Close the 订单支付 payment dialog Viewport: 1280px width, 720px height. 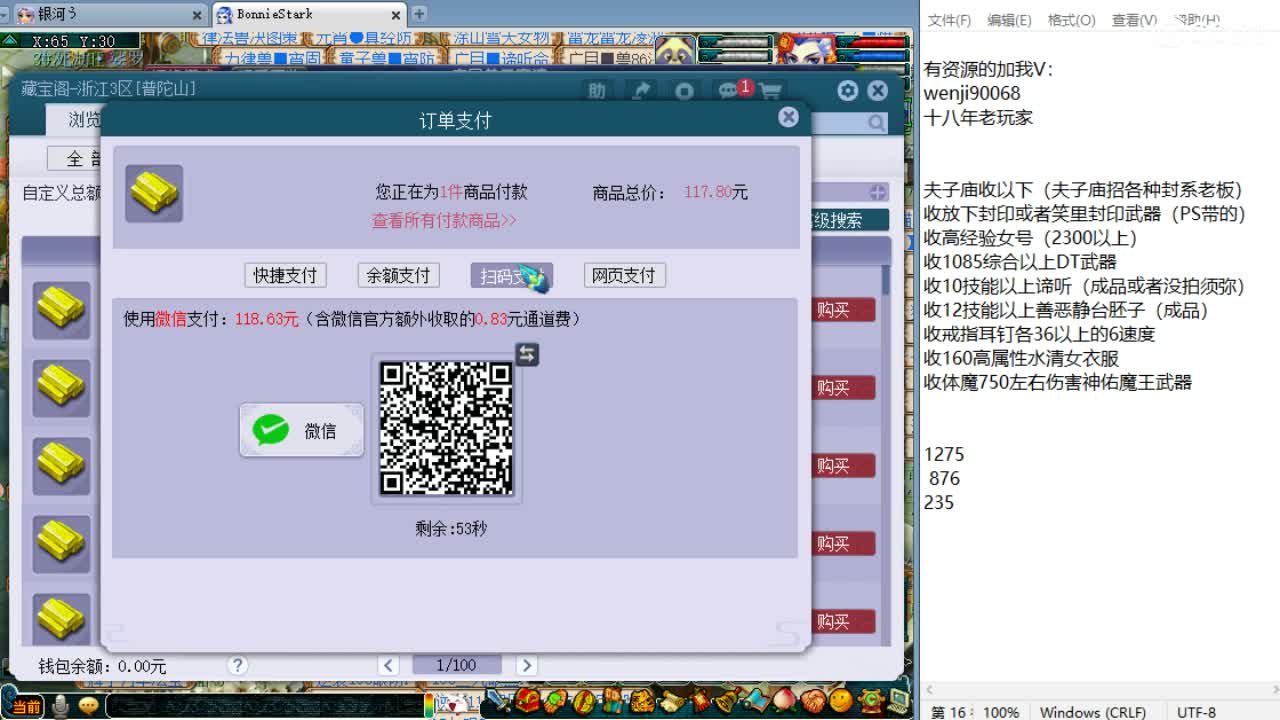(x=788, y=117)
